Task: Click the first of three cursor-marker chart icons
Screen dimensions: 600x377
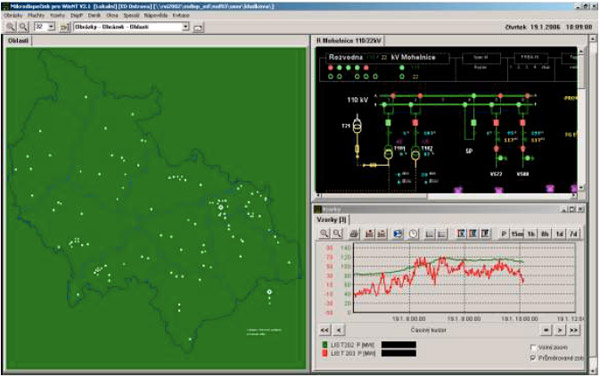Action: 461,233
